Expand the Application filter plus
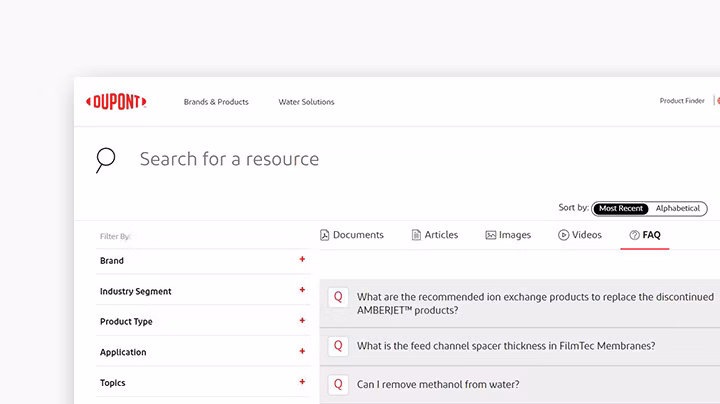Image resolution: width=720 pixels, height=404 pixels. coord(302,351)
